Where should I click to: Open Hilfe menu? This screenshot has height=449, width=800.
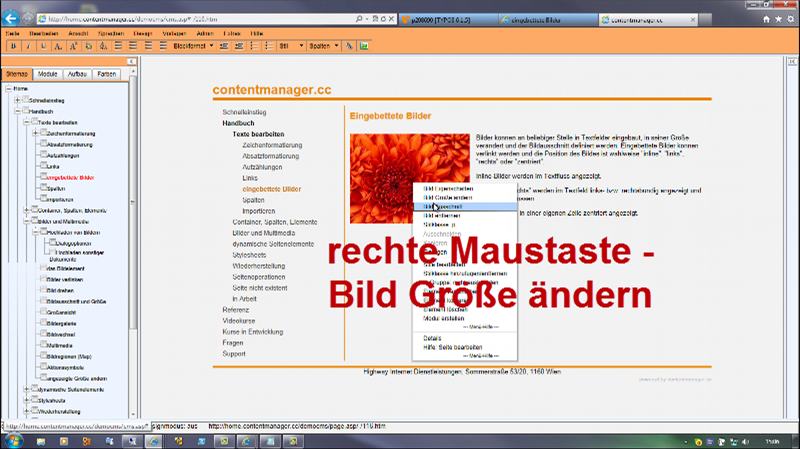point(257,33)
